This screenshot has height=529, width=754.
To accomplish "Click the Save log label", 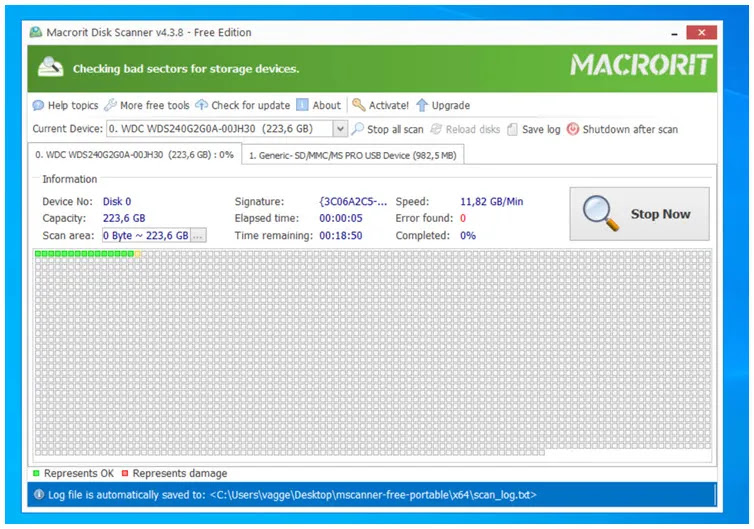I will (541, 129).
